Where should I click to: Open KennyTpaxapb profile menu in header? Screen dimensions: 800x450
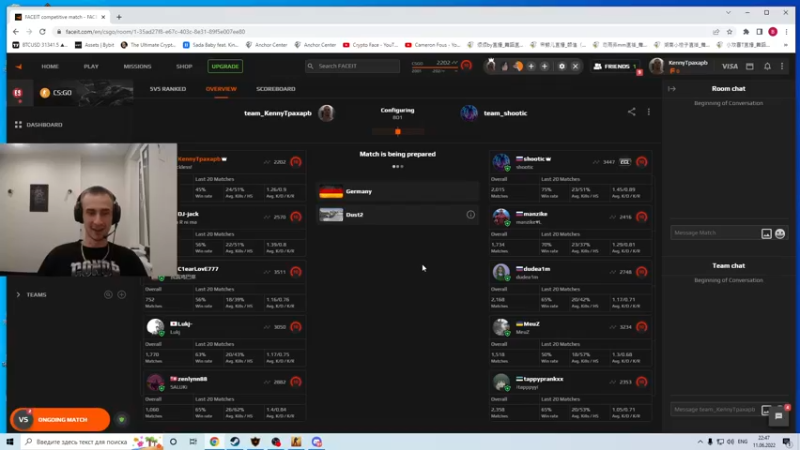(679, 66)
